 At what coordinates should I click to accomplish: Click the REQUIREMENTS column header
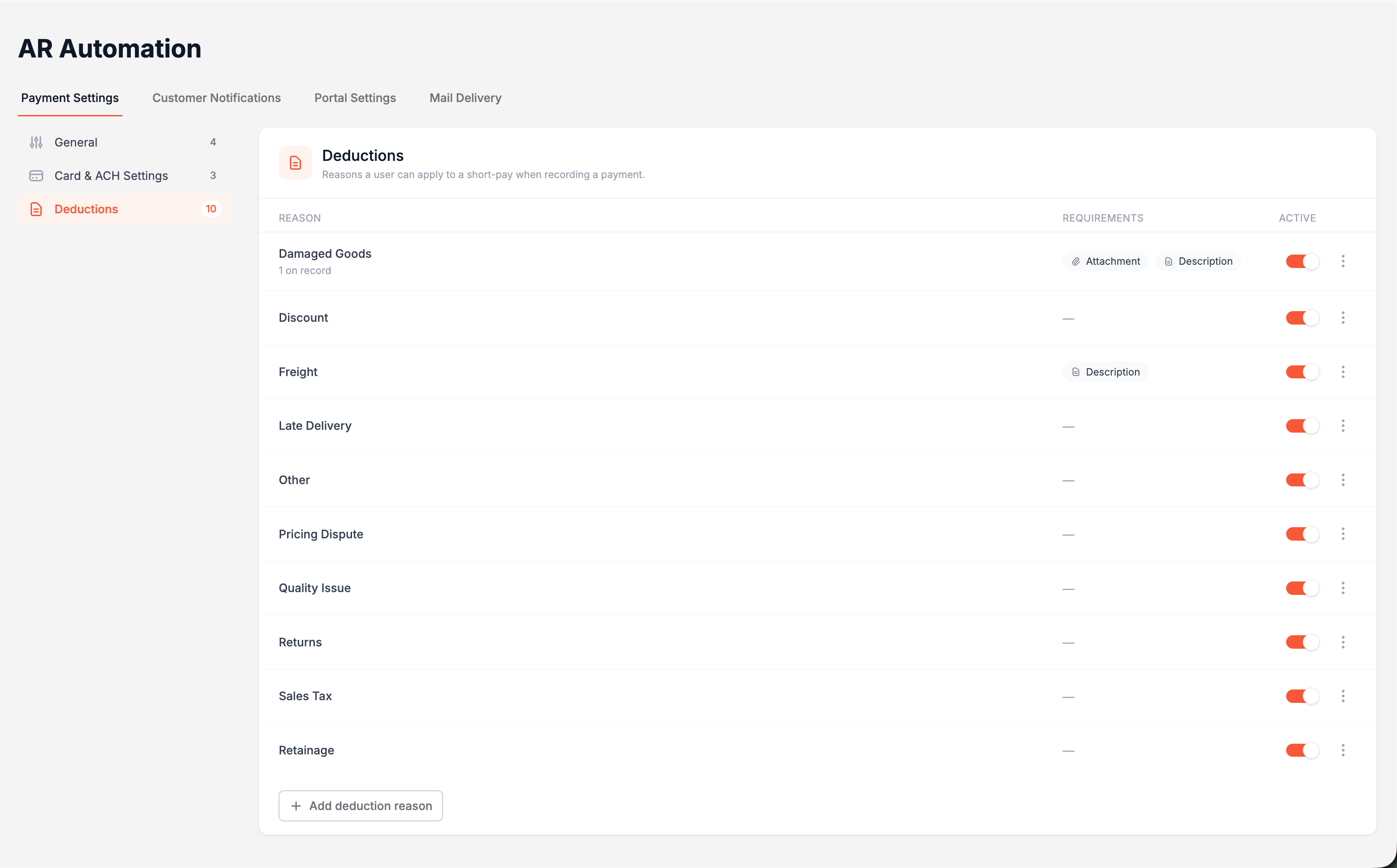click(x=1103, y=218)
